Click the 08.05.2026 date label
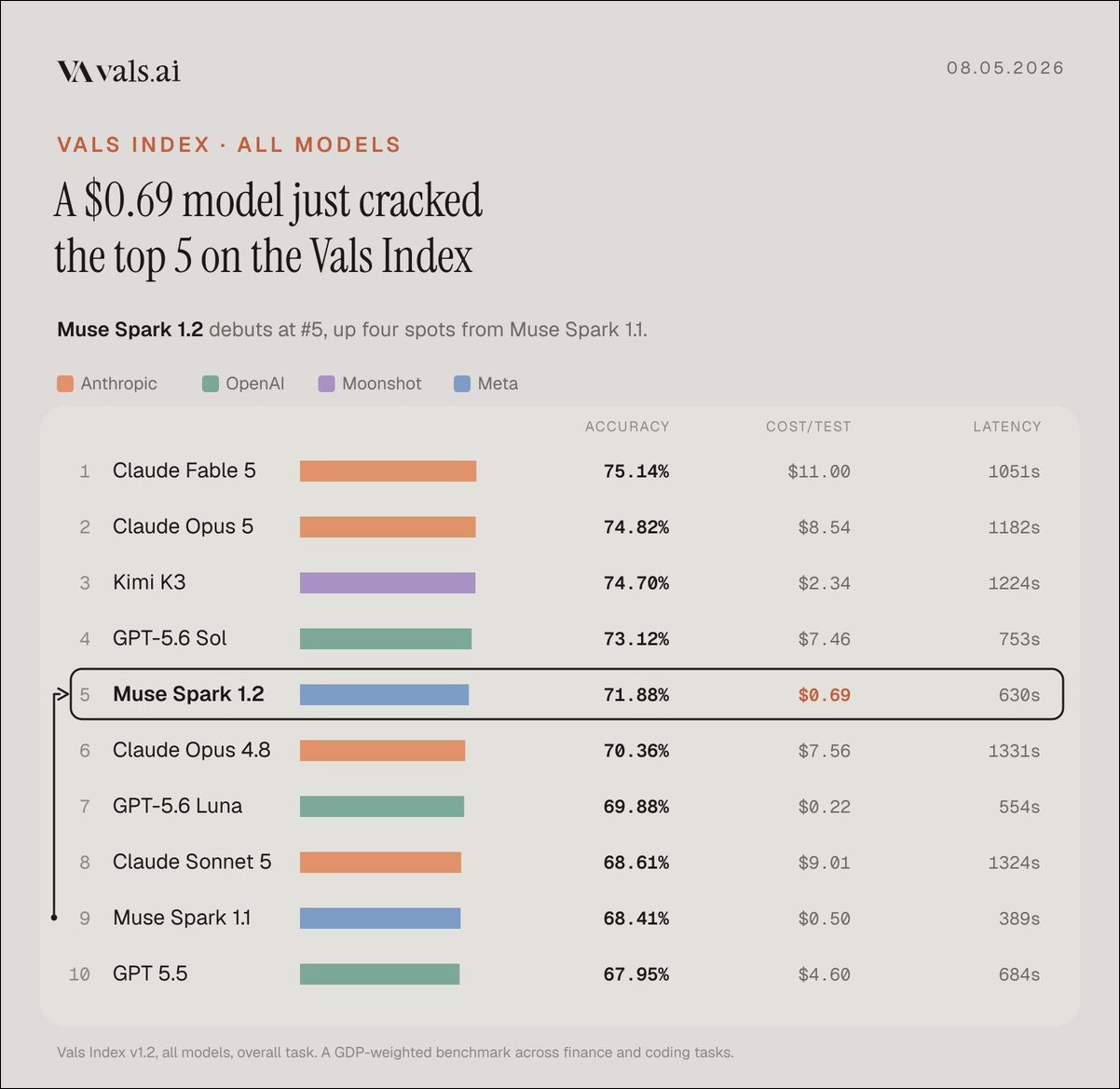Screen dimensions: 1120x1089 pyautogui.click(x=1005, y=68)
